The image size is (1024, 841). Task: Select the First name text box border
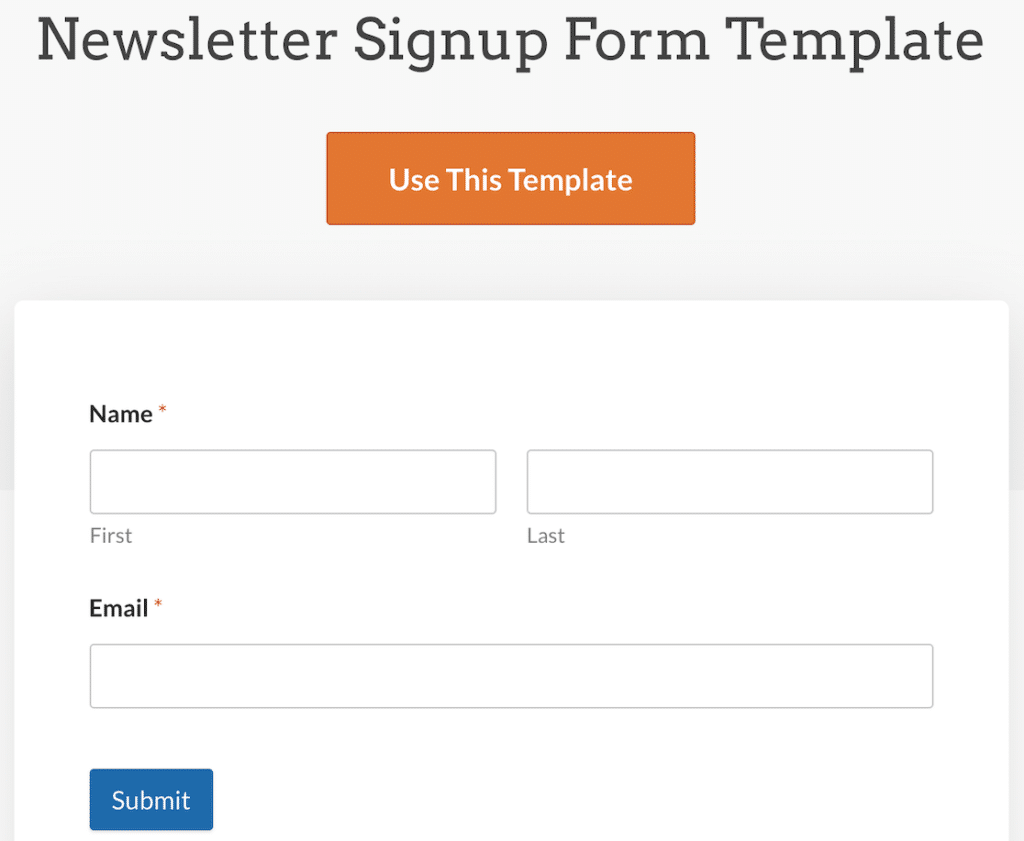[292, 452]
